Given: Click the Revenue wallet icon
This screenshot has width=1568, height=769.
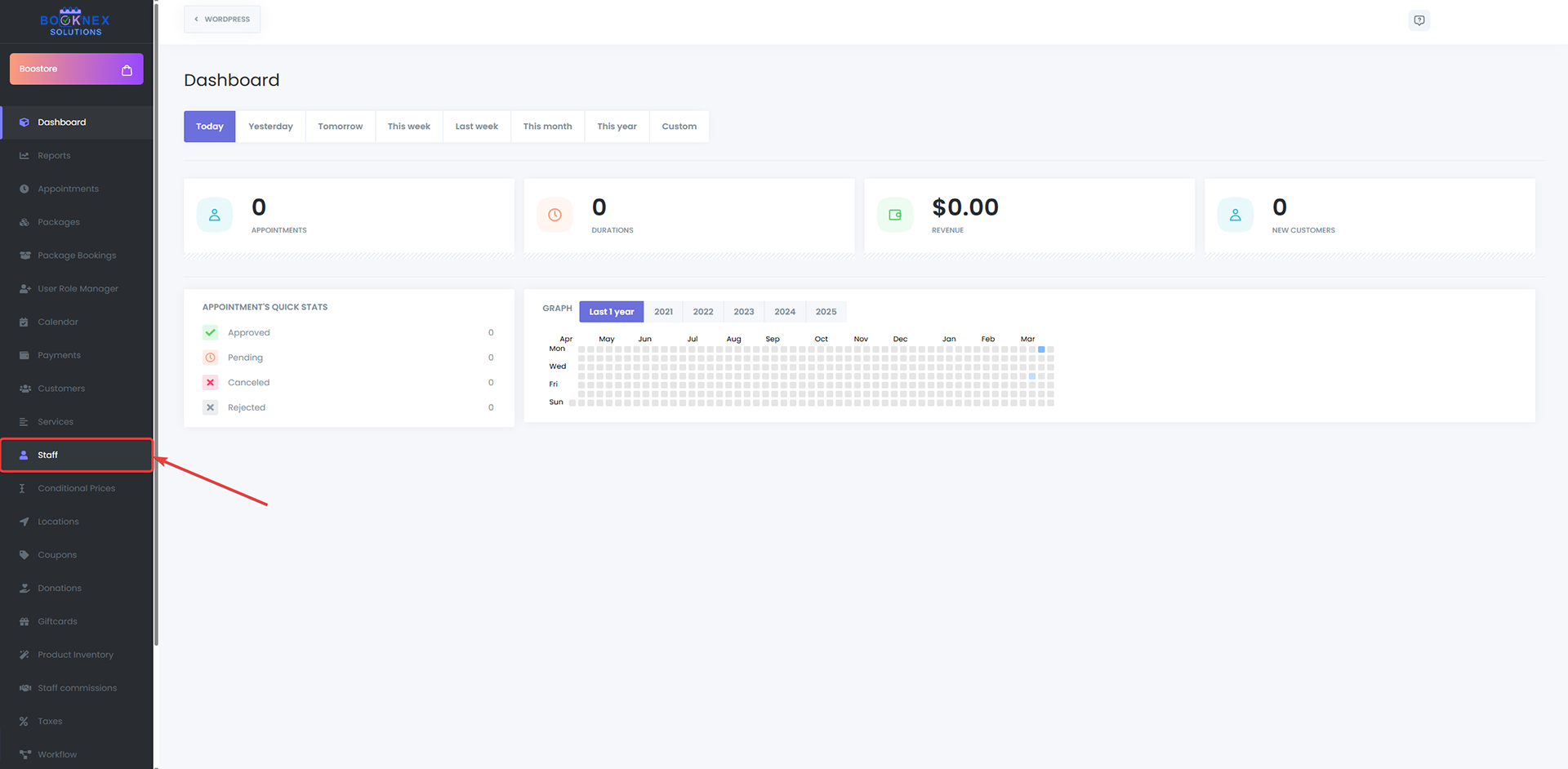Looking at the screenshot, I should click(894, 216).
